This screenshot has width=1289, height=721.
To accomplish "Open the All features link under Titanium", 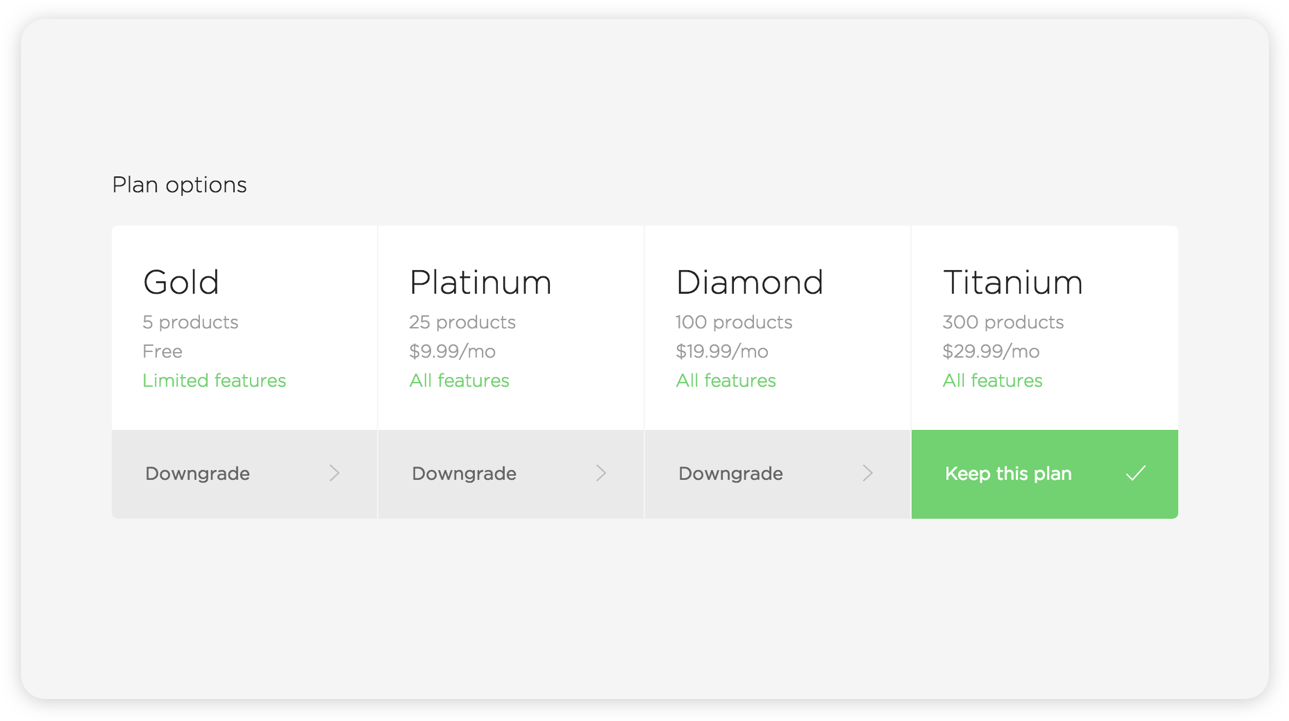I will (x=992, y=380).
